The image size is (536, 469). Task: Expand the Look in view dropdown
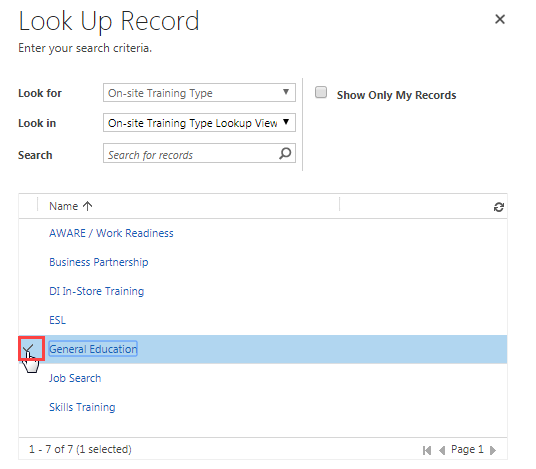[199, 123]
